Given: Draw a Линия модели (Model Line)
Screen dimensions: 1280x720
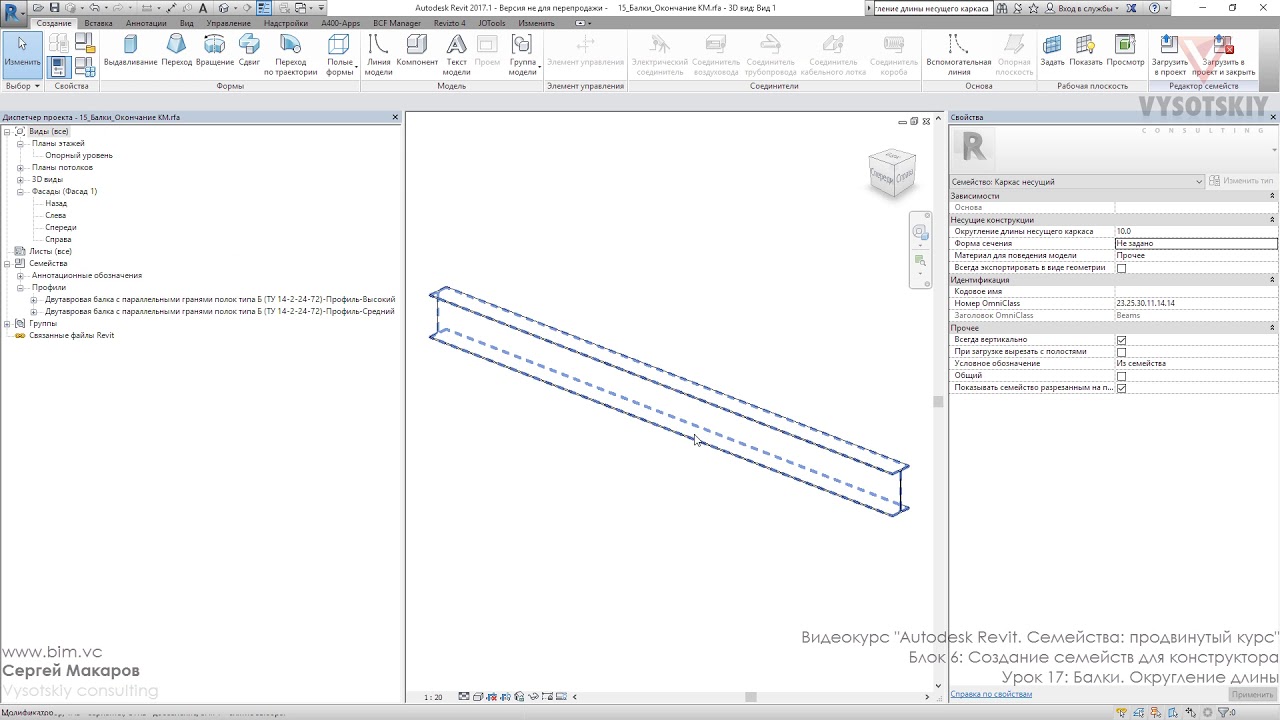Looking at the screenshot, I should [x=378, y=54].
